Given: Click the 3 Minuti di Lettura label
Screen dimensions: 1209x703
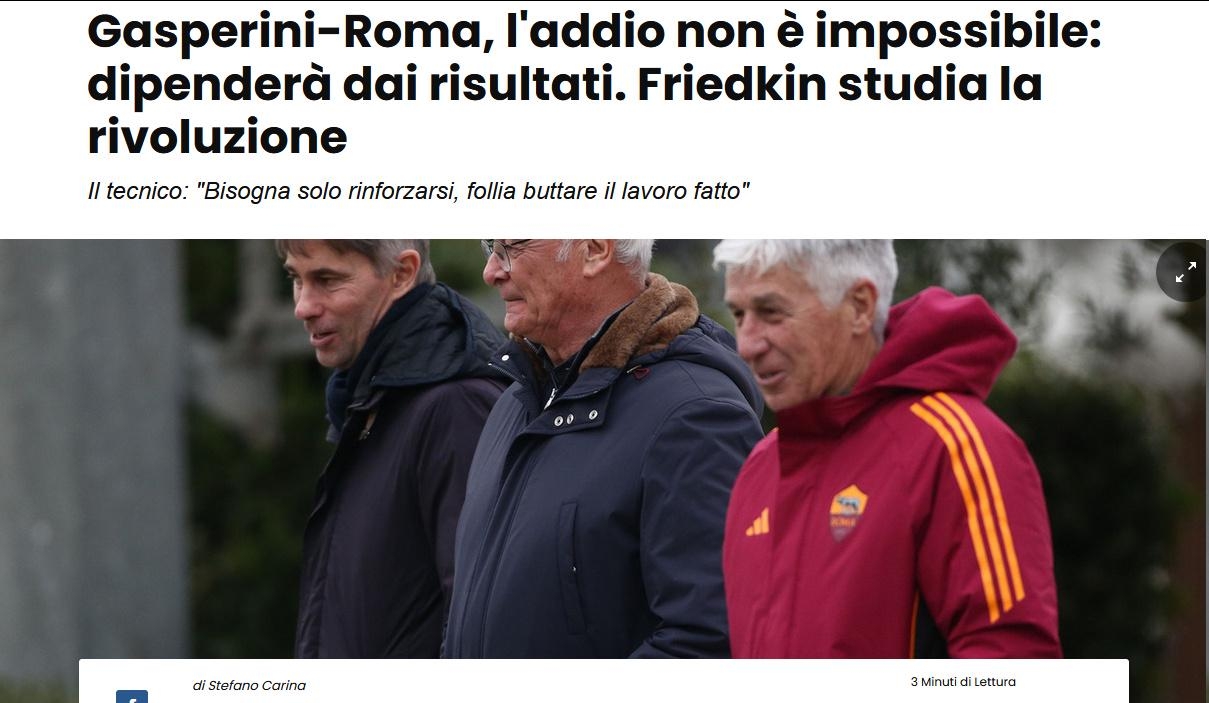Looking at the screenshot, I should [963, 682].
